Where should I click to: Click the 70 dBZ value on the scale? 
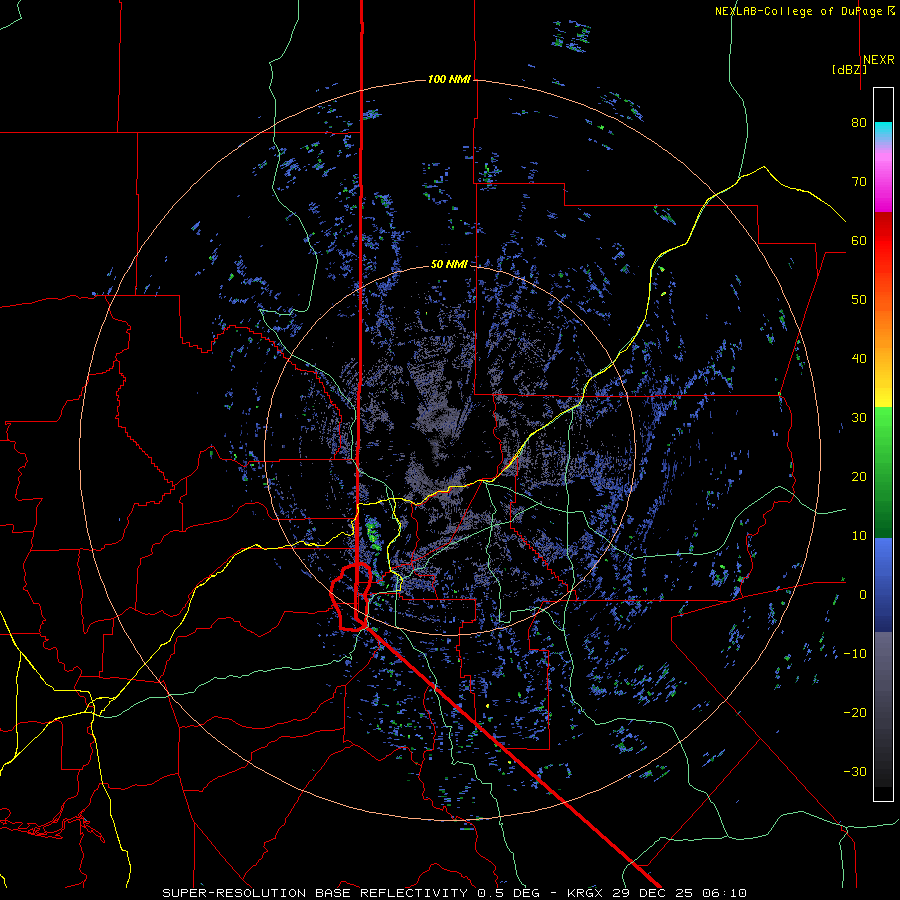point(859,182)
